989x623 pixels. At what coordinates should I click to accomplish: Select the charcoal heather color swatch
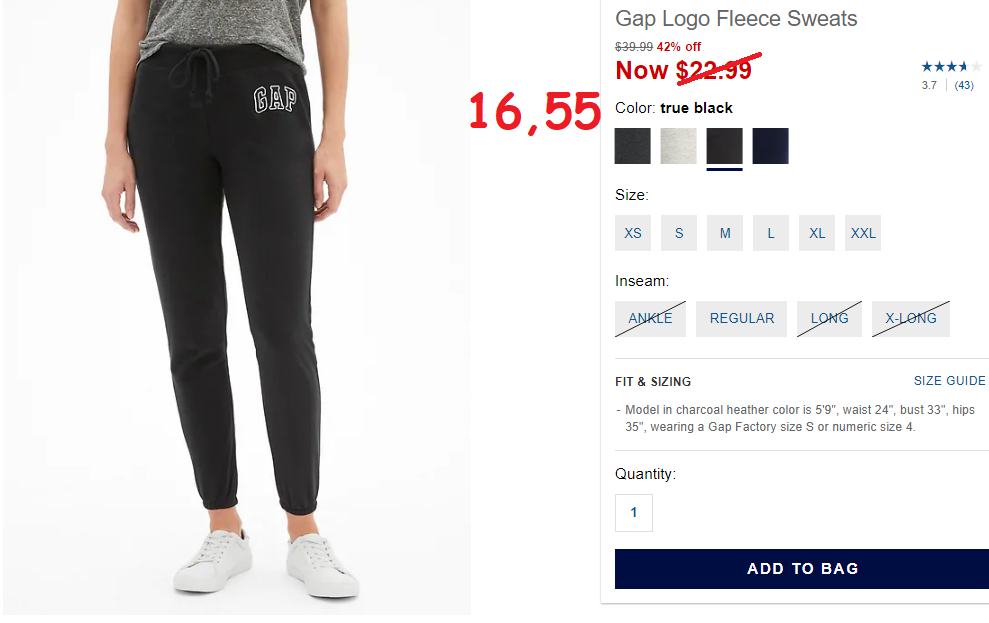tap(633, 146)
